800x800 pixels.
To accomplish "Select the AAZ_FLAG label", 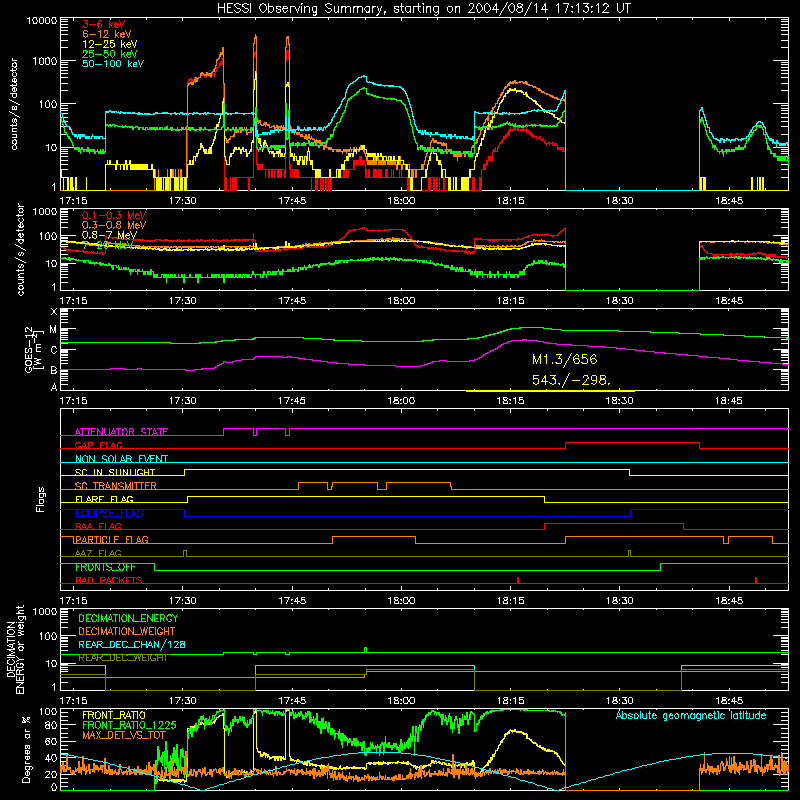I will 98,554.
